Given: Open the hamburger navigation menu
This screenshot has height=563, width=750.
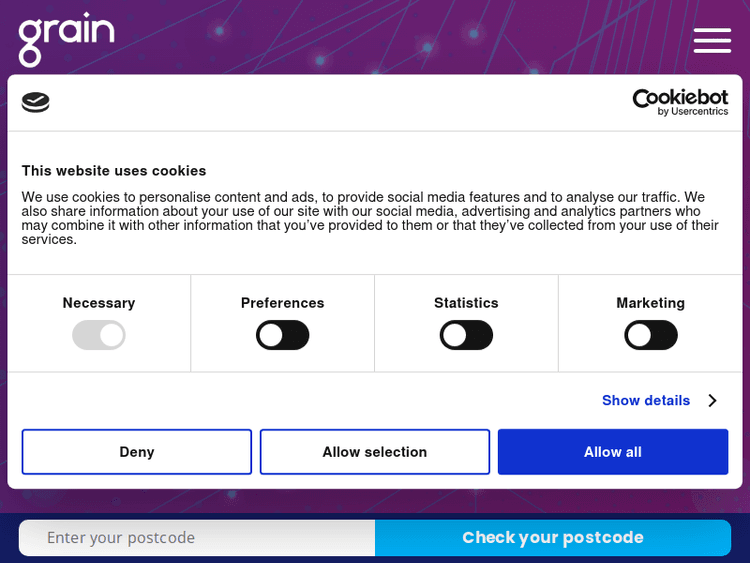Looking at the screenshot, I should pos(712,40).
